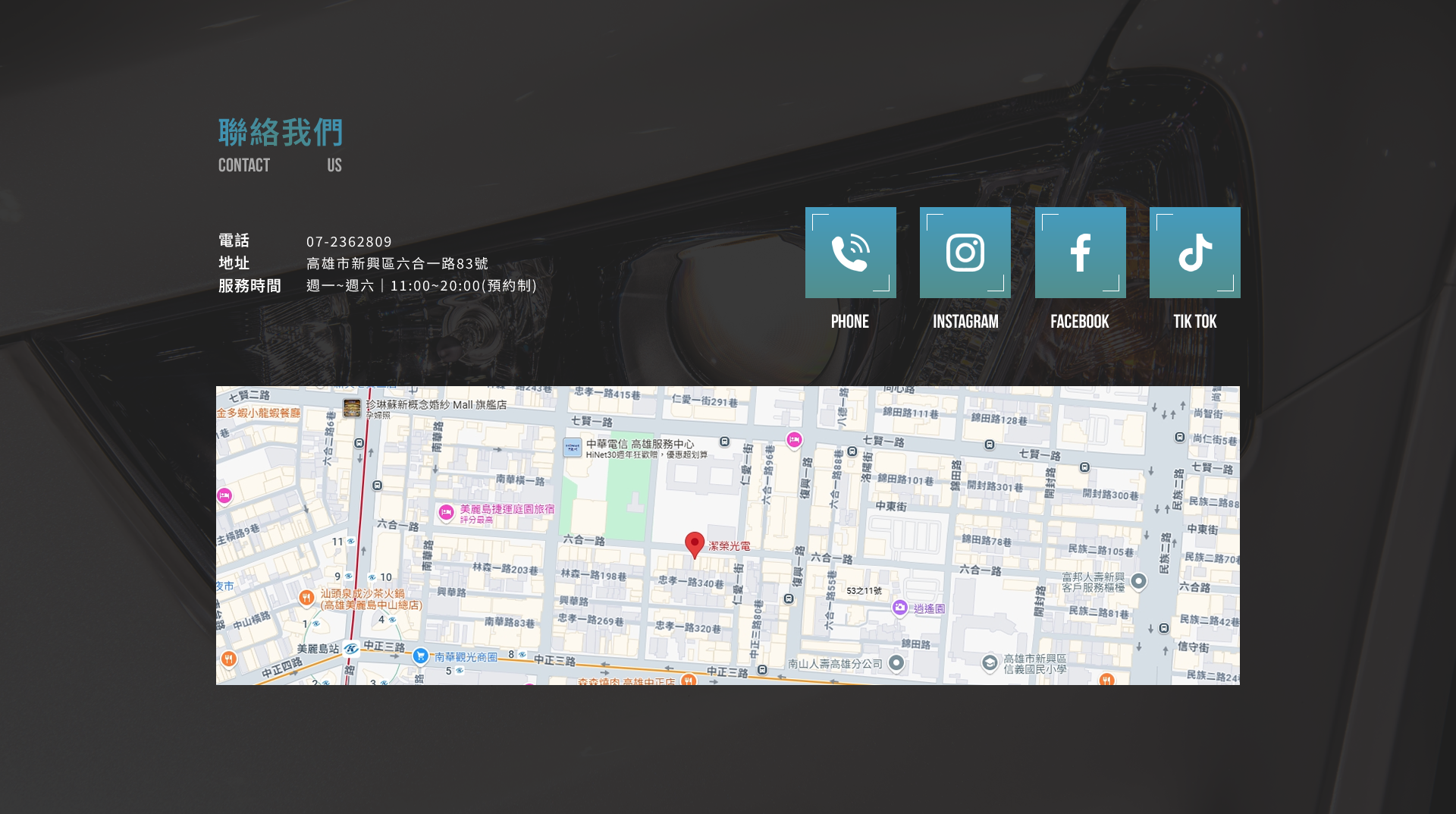
Task: Click the 珍琳蘇新概念婚紗 Mall thumbnail marker
Action: point(352,408)
